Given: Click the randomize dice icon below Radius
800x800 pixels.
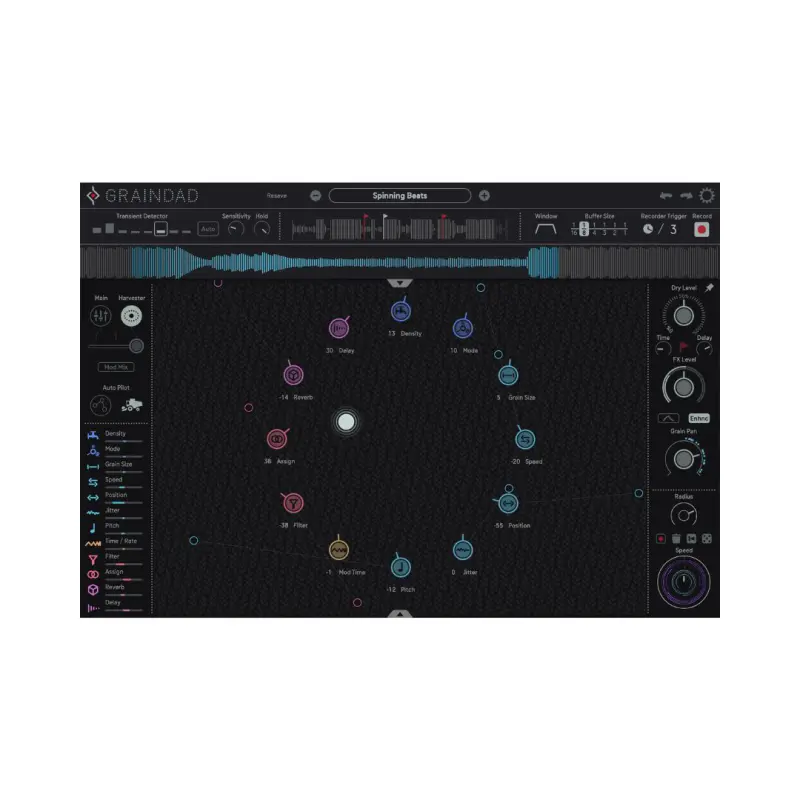Looking at the screenshot, I should point(707,539).
